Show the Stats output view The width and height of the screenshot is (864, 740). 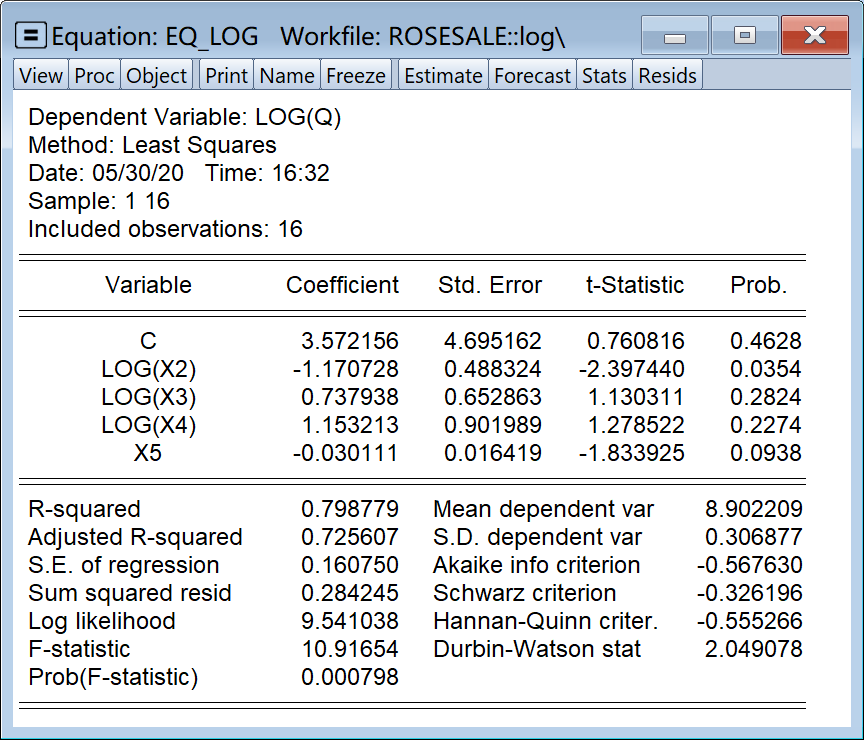604,76
